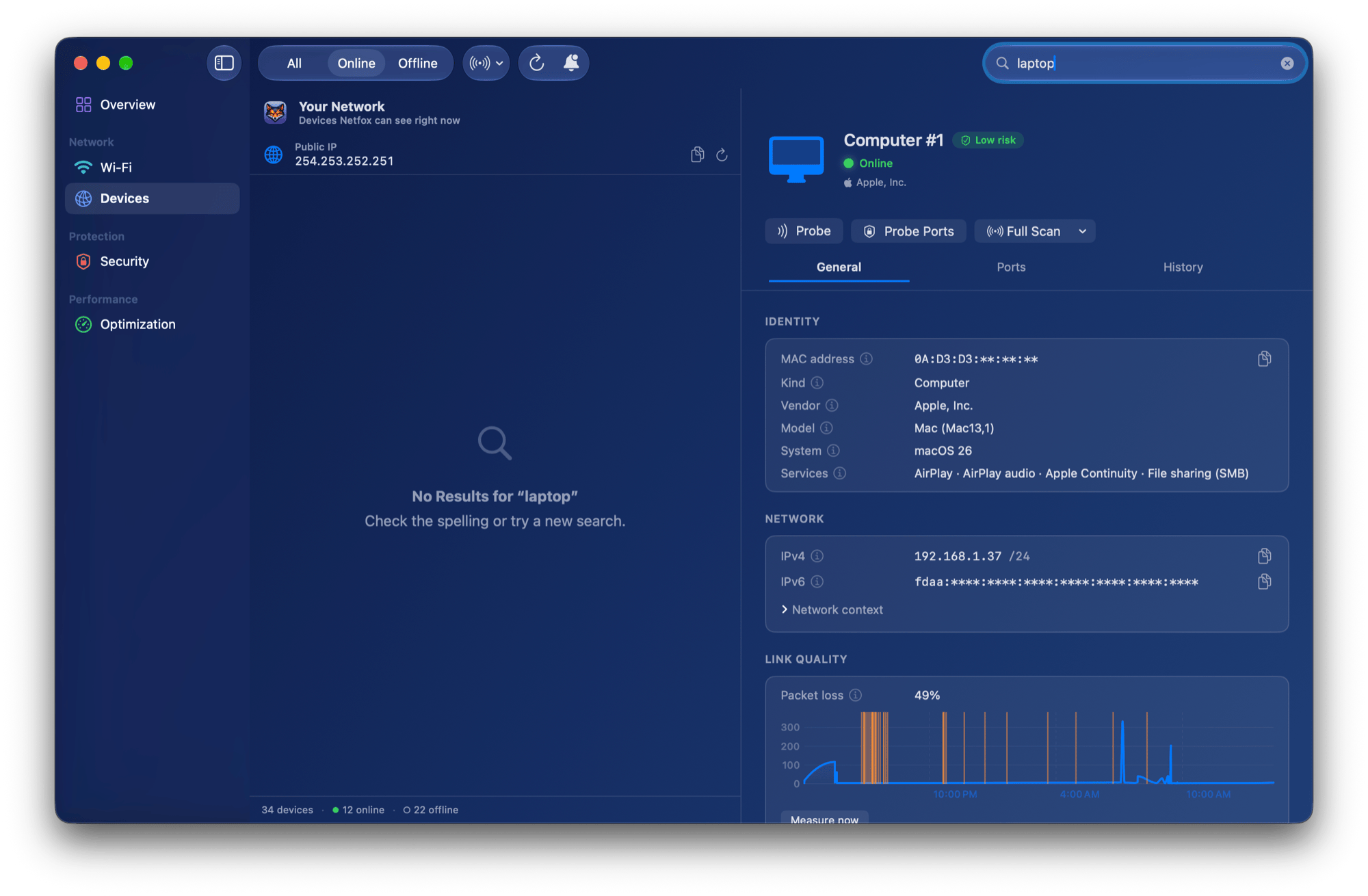
Task: Open the Wi-Fi section
Action: point(153,168)
